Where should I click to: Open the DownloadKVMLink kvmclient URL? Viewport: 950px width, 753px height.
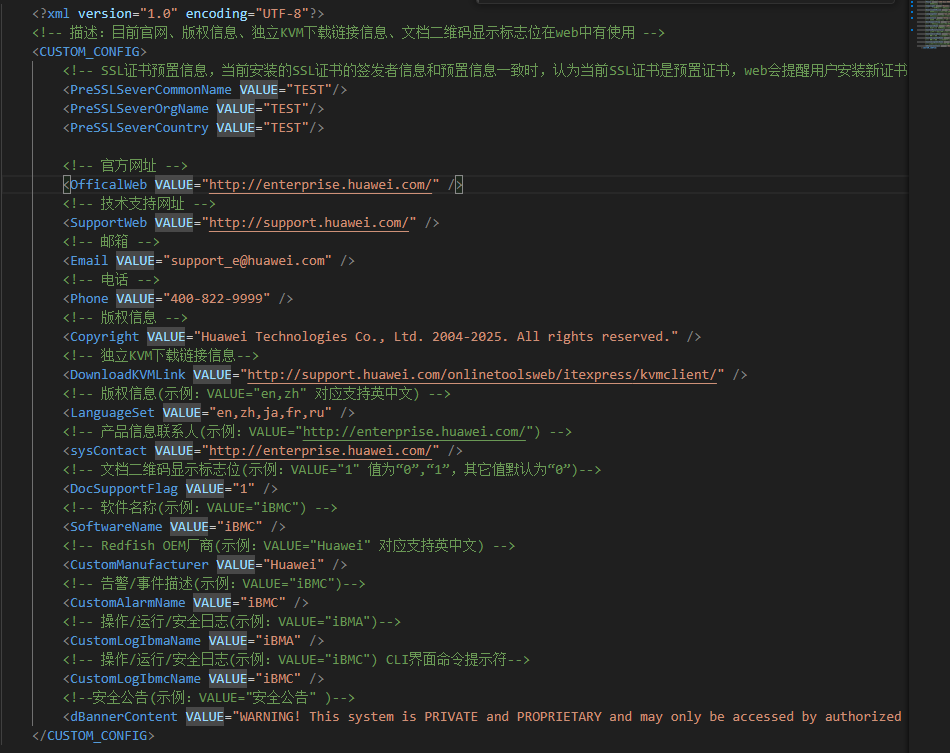pos(484,375)
